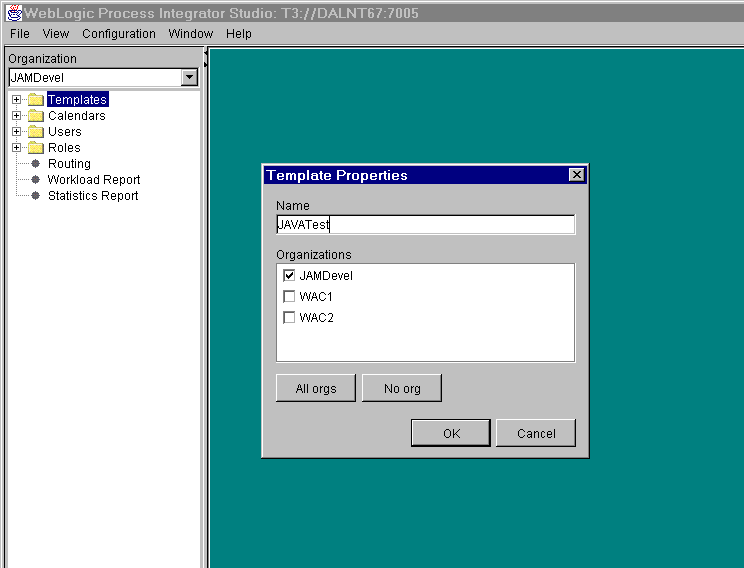Click the Routing bullet icon
The width and height of the screenshot is (744, 568).
point(36,164)
